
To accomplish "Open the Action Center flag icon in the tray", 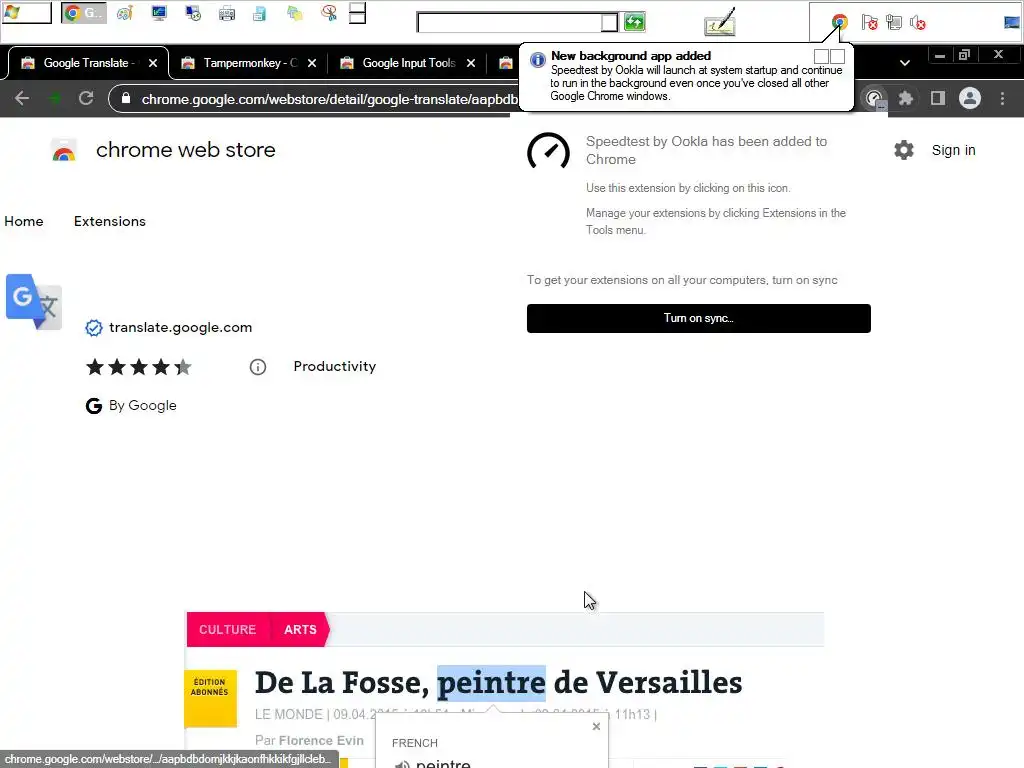I will 869,22.
